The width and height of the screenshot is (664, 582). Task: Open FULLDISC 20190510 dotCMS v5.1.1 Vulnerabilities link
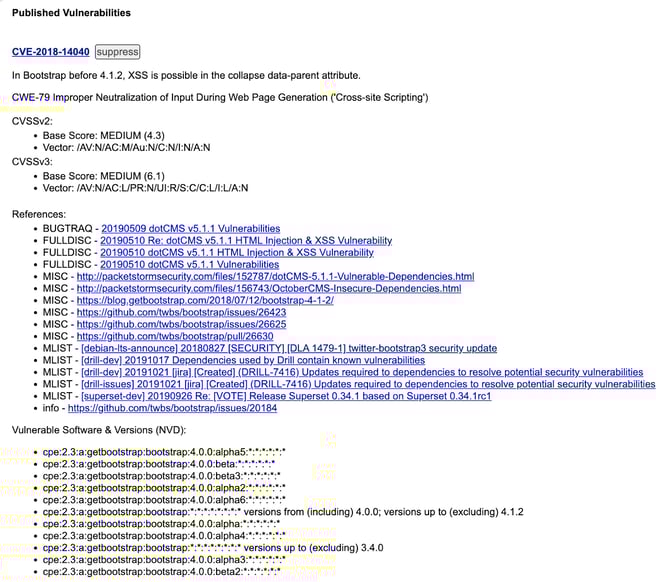point(189,264)
